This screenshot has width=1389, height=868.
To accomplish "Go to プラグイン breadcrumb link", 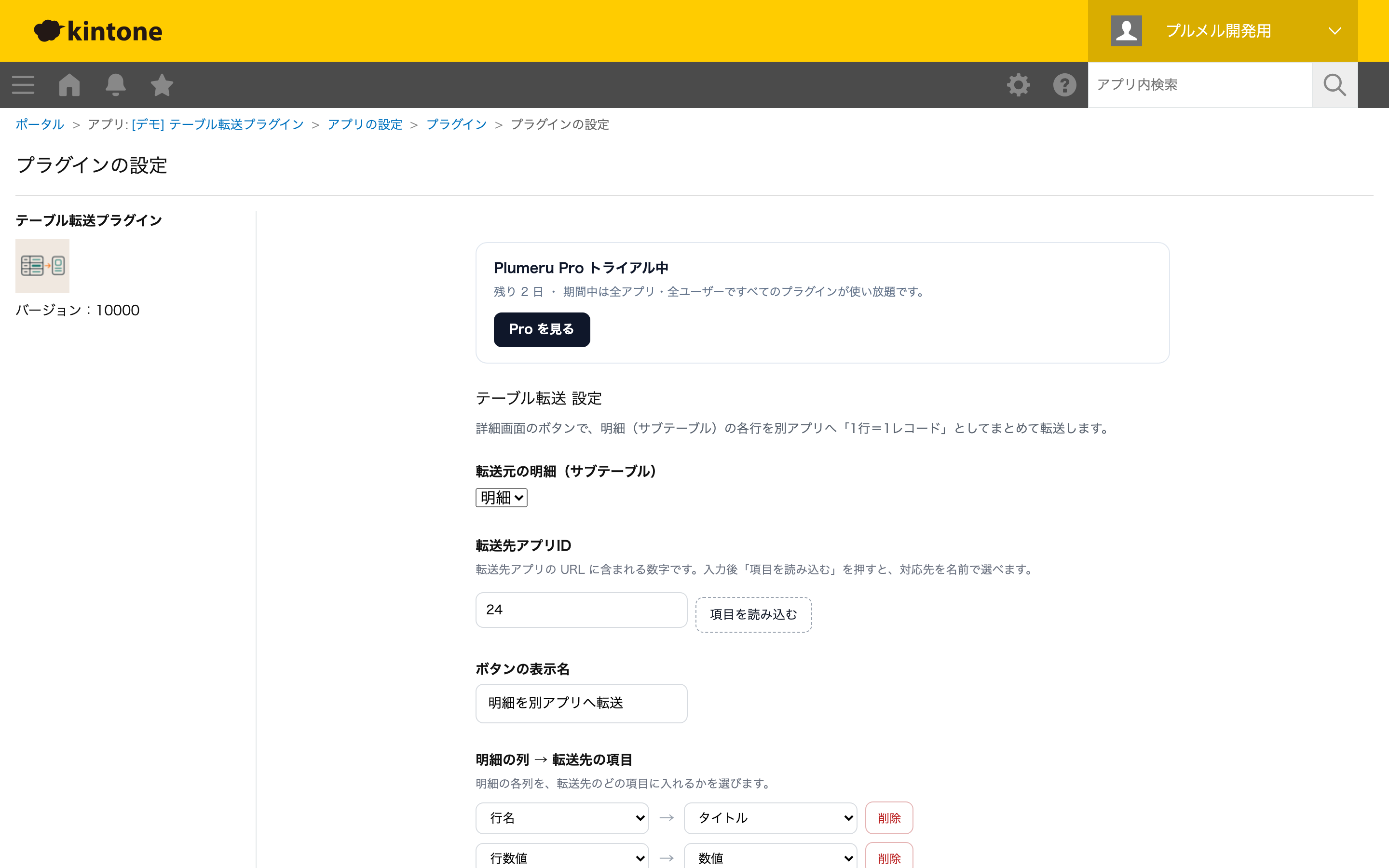I will tap(456, 124).
